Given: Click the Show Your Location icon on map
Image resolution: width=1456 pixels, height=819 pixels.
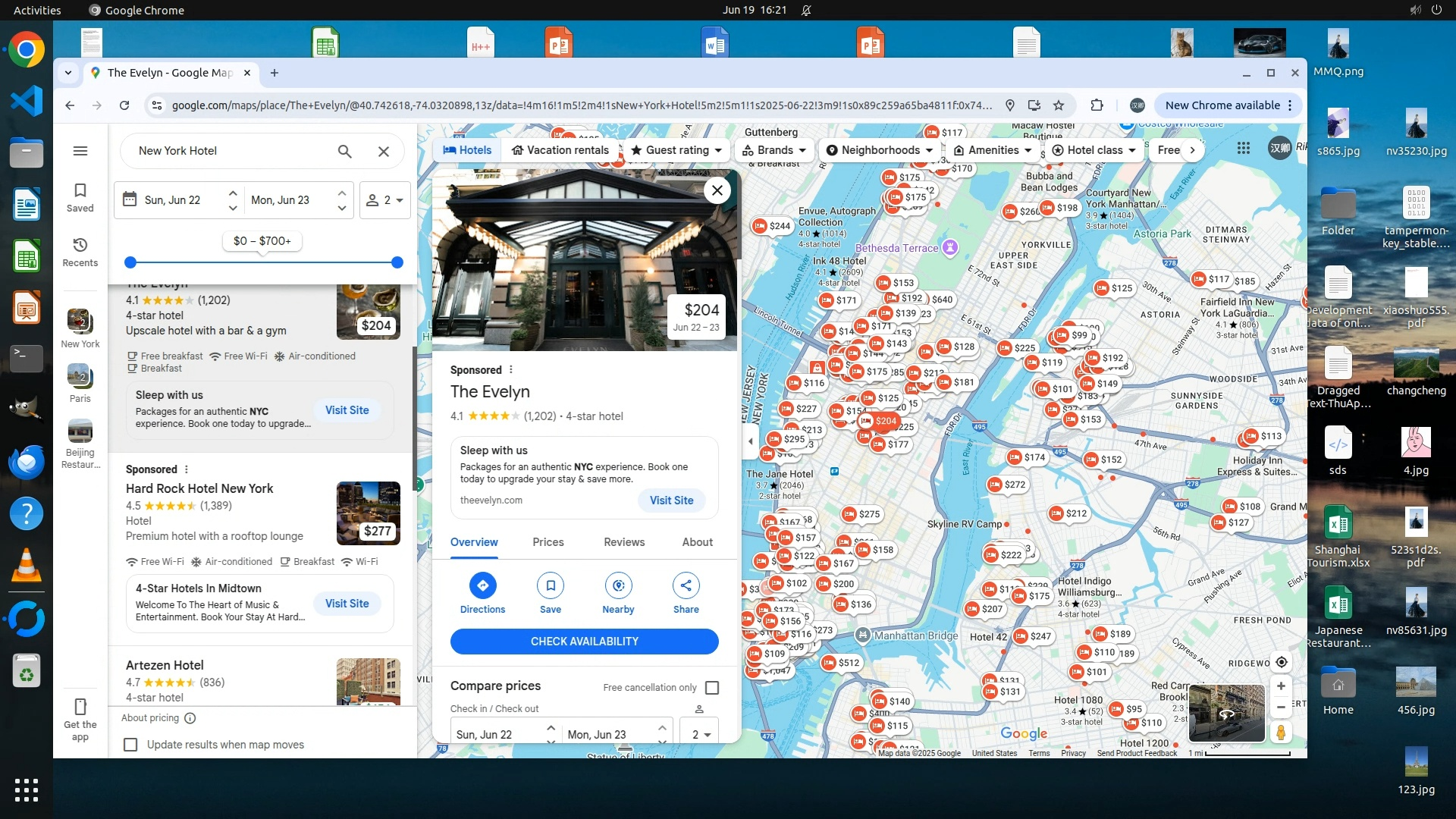Looking at the screenshot, I should pos(1281,662).
